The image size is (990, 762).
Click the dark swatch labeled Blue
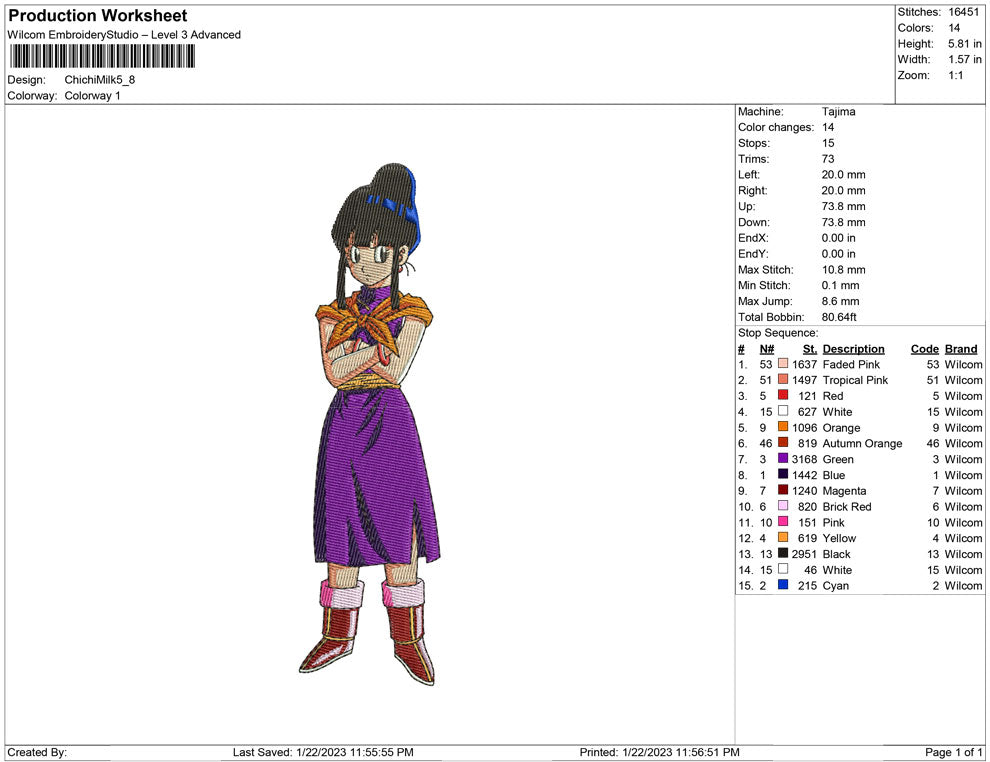point(783,474)
